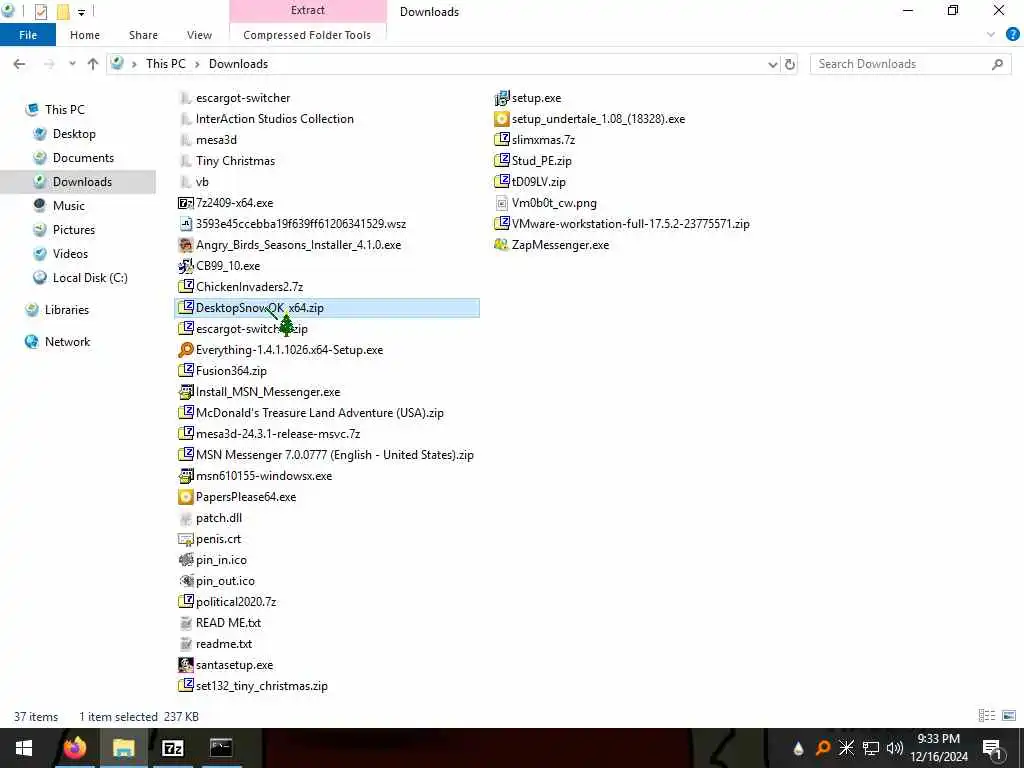Viewport: 1024px width, 768px height.
Task: Select Everything-1.4.1.1026.x64-Setup.exe icon
Action: coord(185,350)
